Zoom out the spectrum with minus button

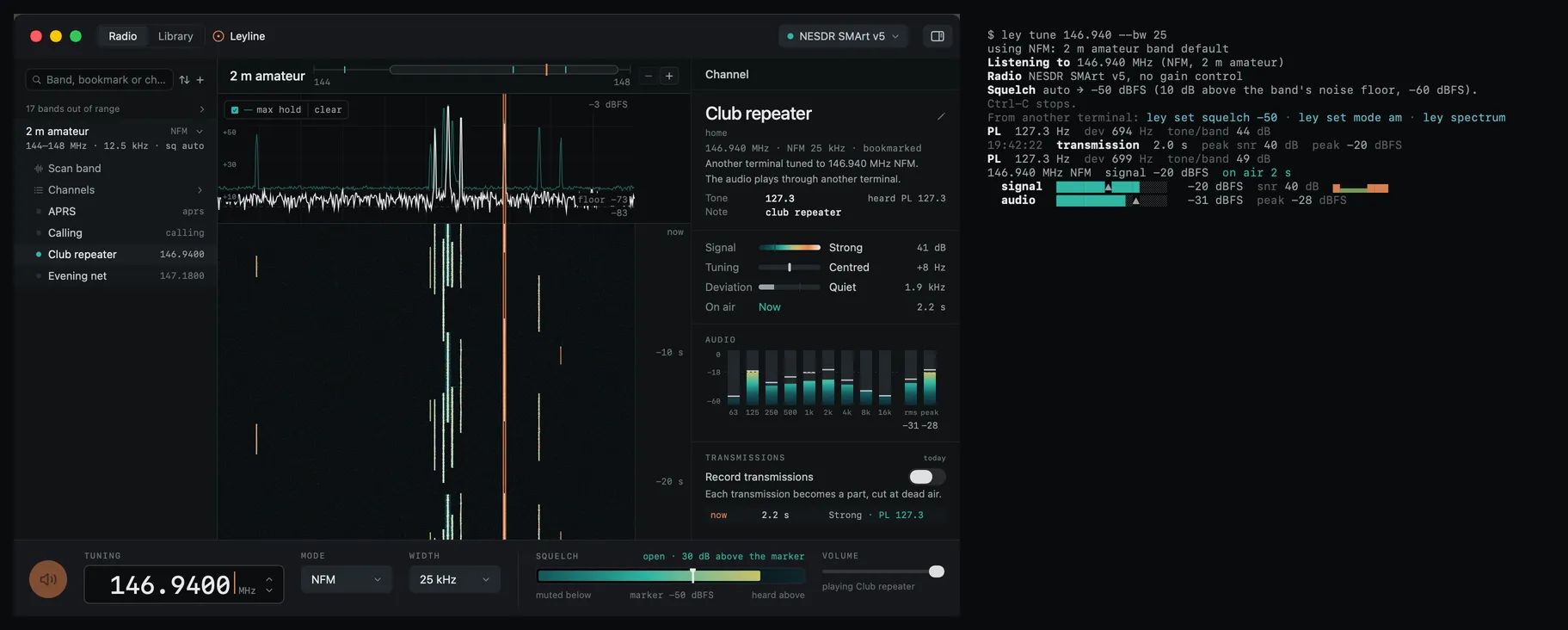(649, 76)
